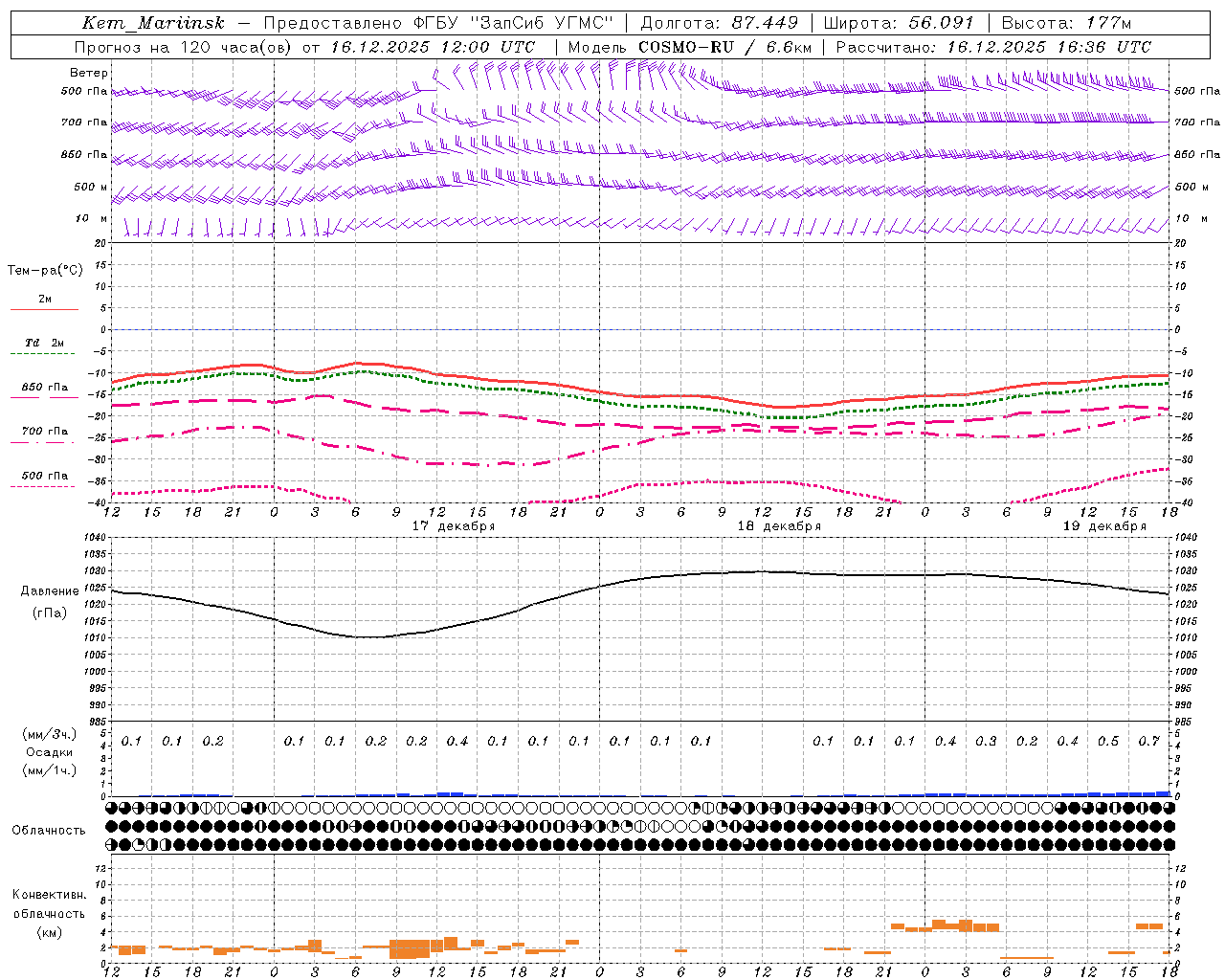Viewport: 1225px width, 980px height.
Task: Click the elevation text Высота: 177м
Action: pos(1066,23)
